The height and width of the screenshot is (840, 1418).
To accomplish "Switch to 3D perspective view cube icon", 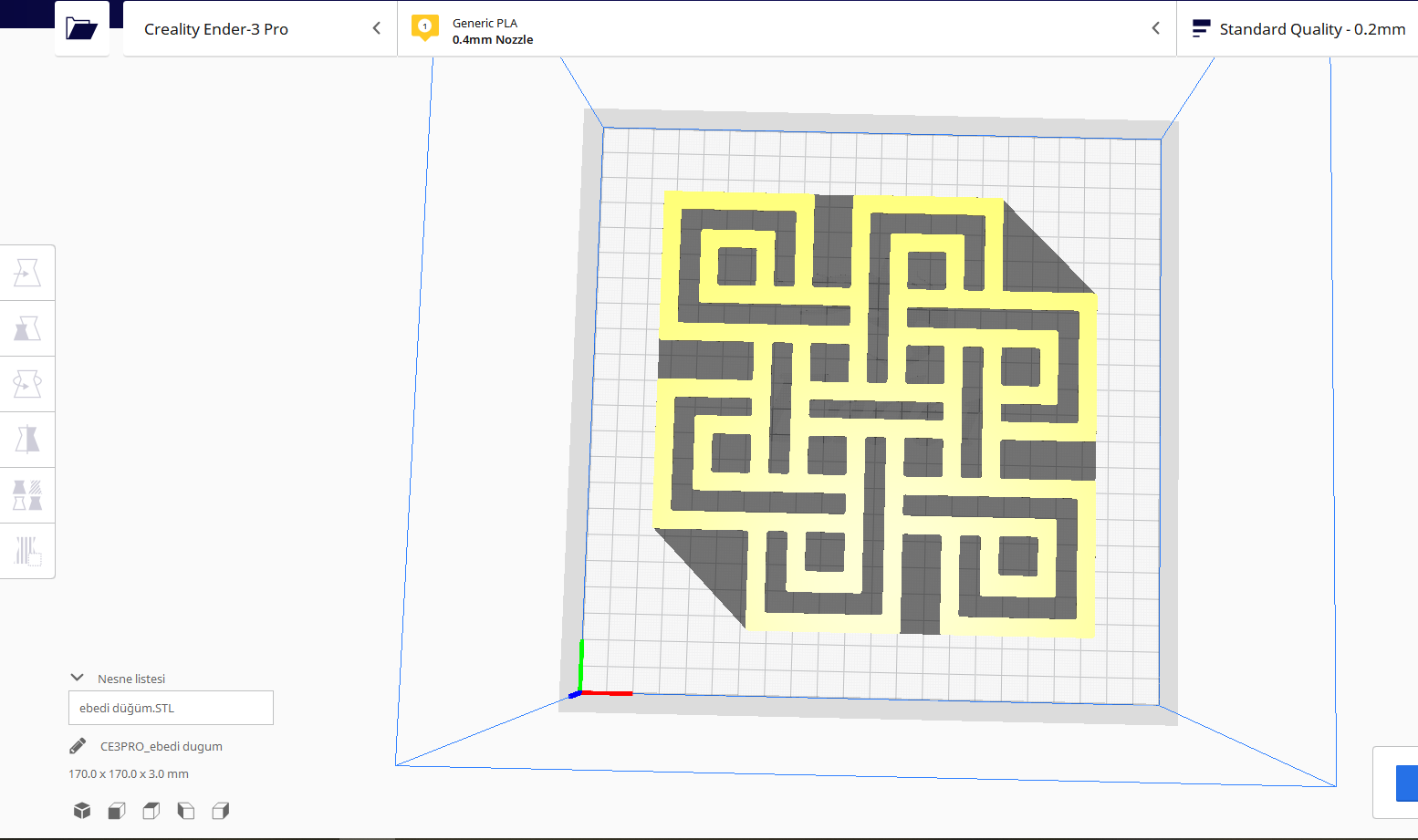I will [x=82, y=811].
